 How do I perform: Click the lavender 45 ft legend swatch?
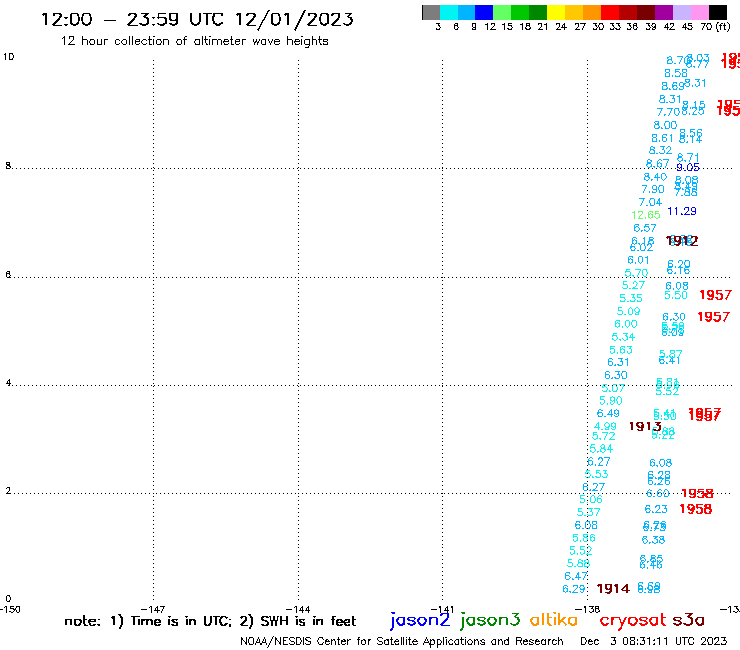click(x=681, y=12)
